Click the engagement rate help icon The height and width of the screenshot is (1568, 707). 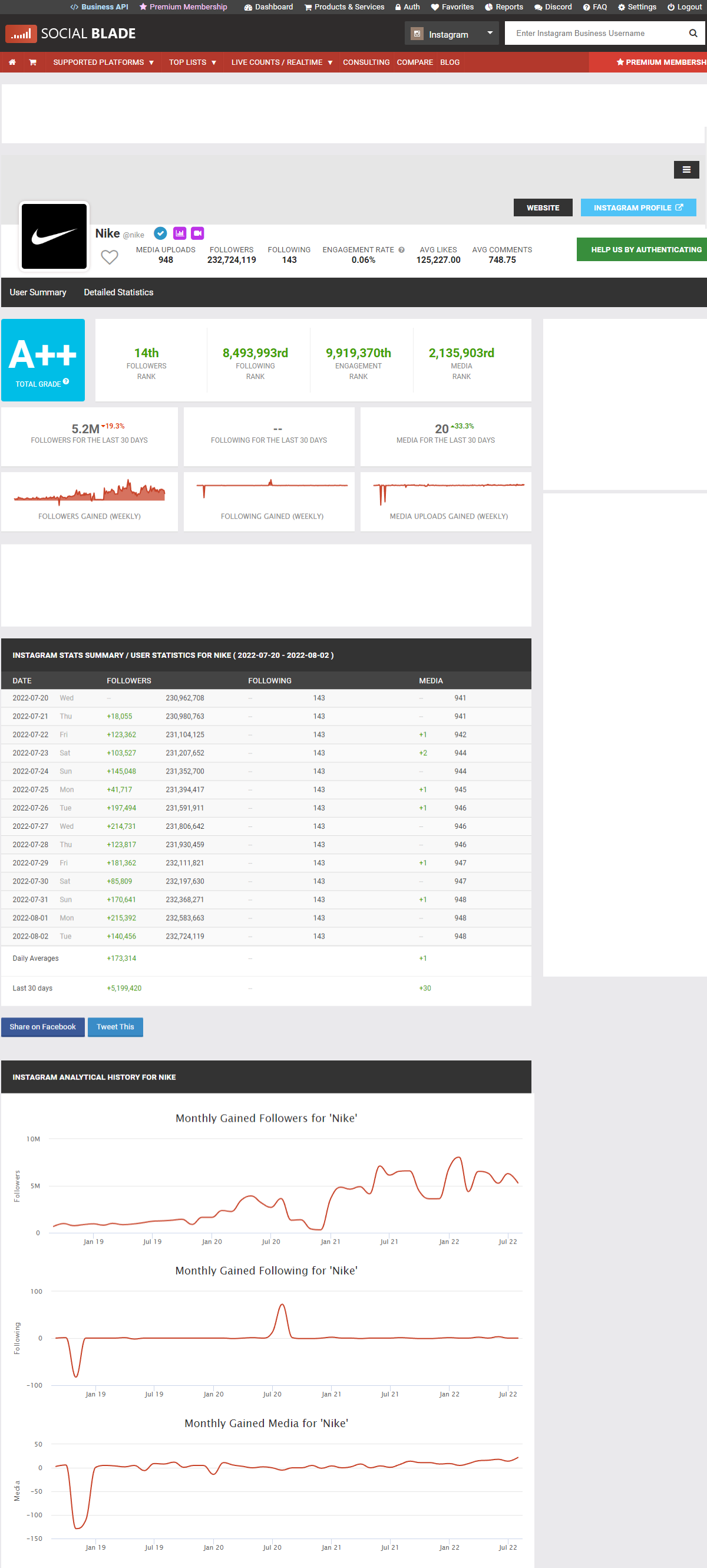click(x=402, y=249)
